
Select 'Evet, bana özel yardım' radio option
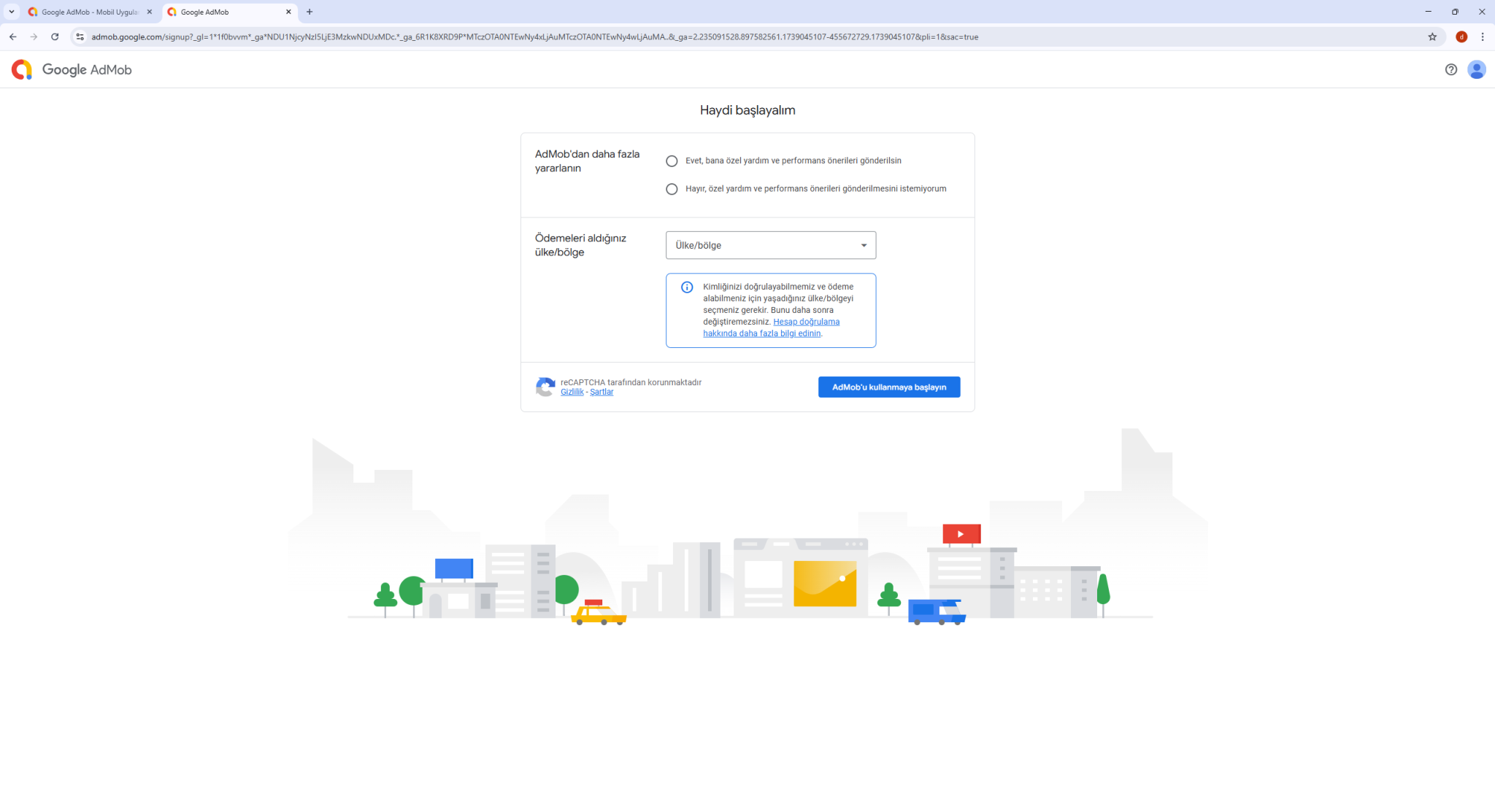tap(672, 161)
